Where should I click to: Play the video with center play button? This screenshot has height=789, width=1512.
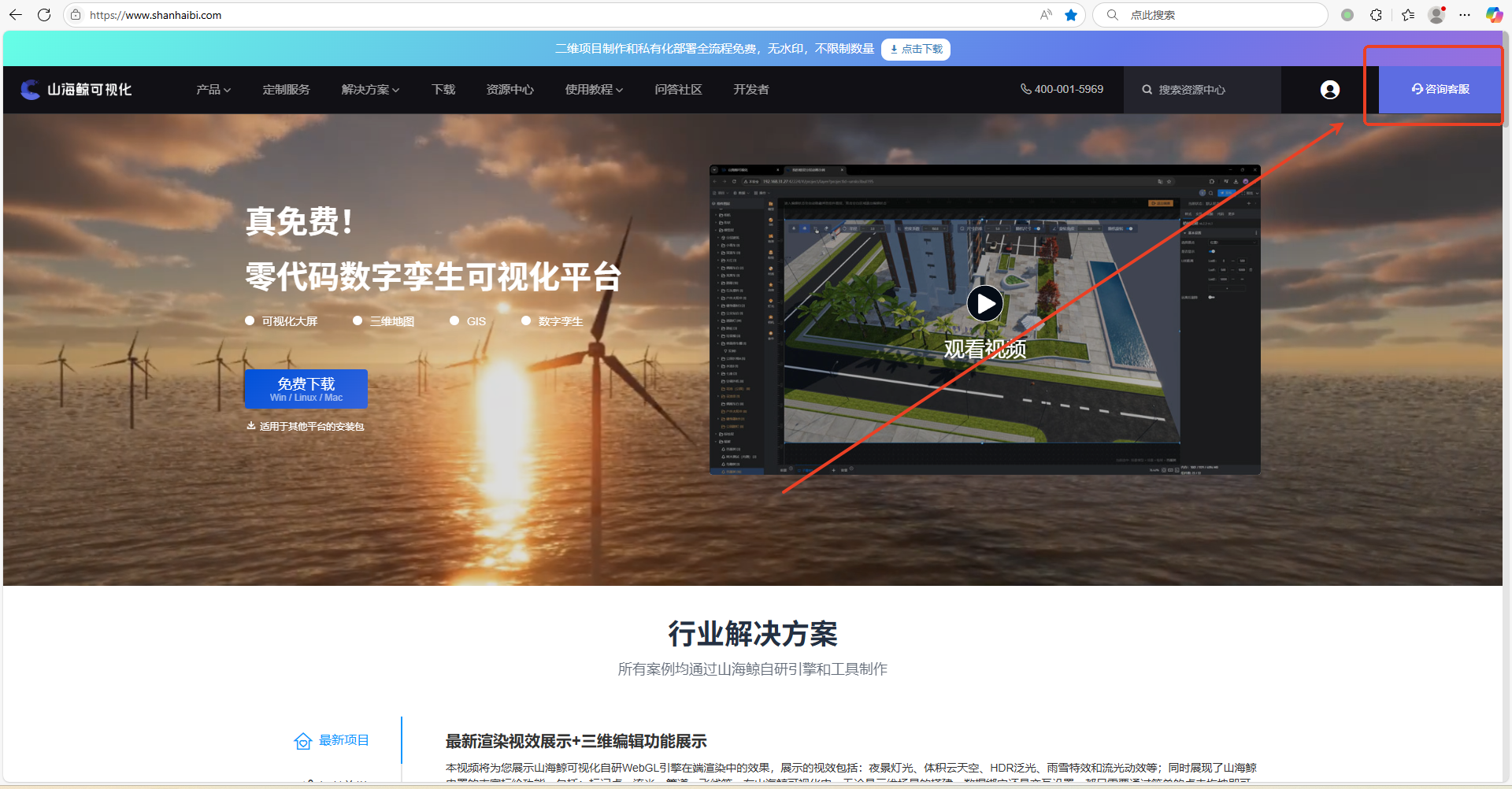(984, 303)
